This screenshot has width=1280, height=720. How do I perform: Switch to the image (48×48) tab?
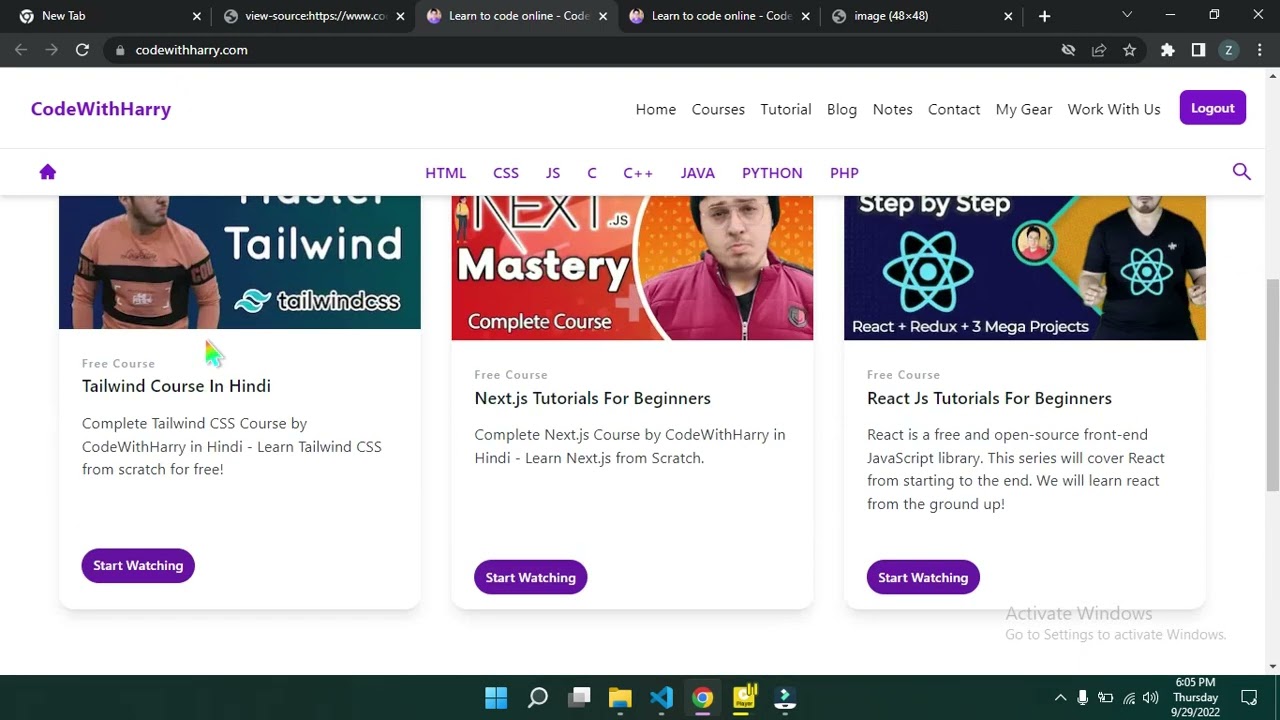923,16
